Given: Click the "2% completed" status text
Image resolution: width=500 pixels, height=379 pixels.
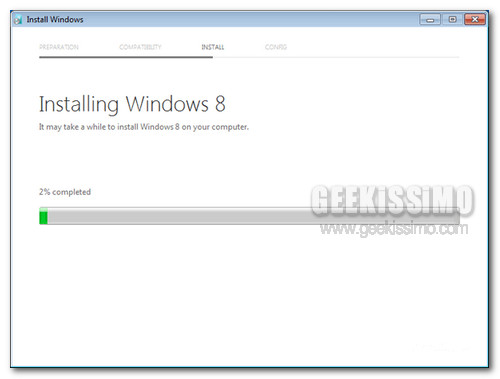Looking at the screenshot, I should [x=65, y=192].
